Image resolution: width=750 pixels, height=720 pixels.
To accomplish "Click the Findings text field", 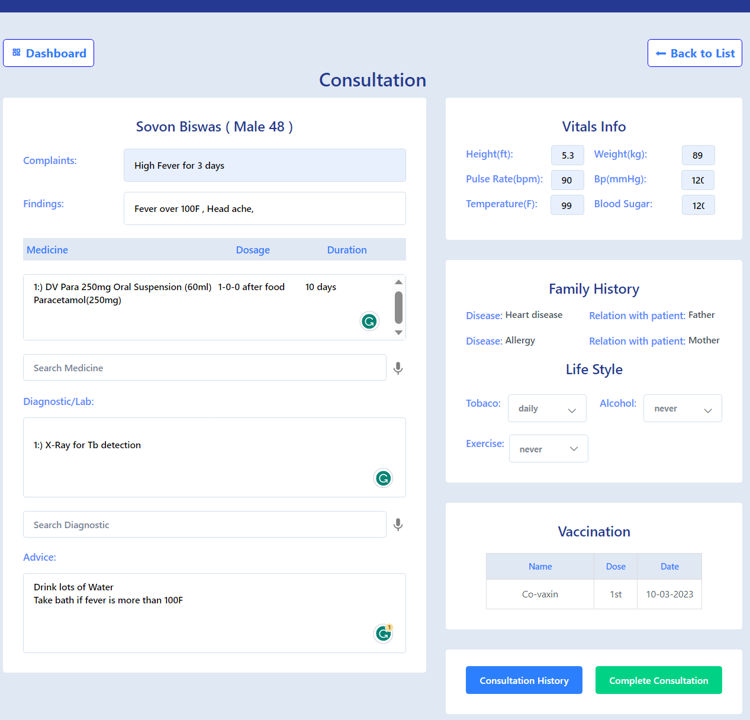I will click(265, 209).
